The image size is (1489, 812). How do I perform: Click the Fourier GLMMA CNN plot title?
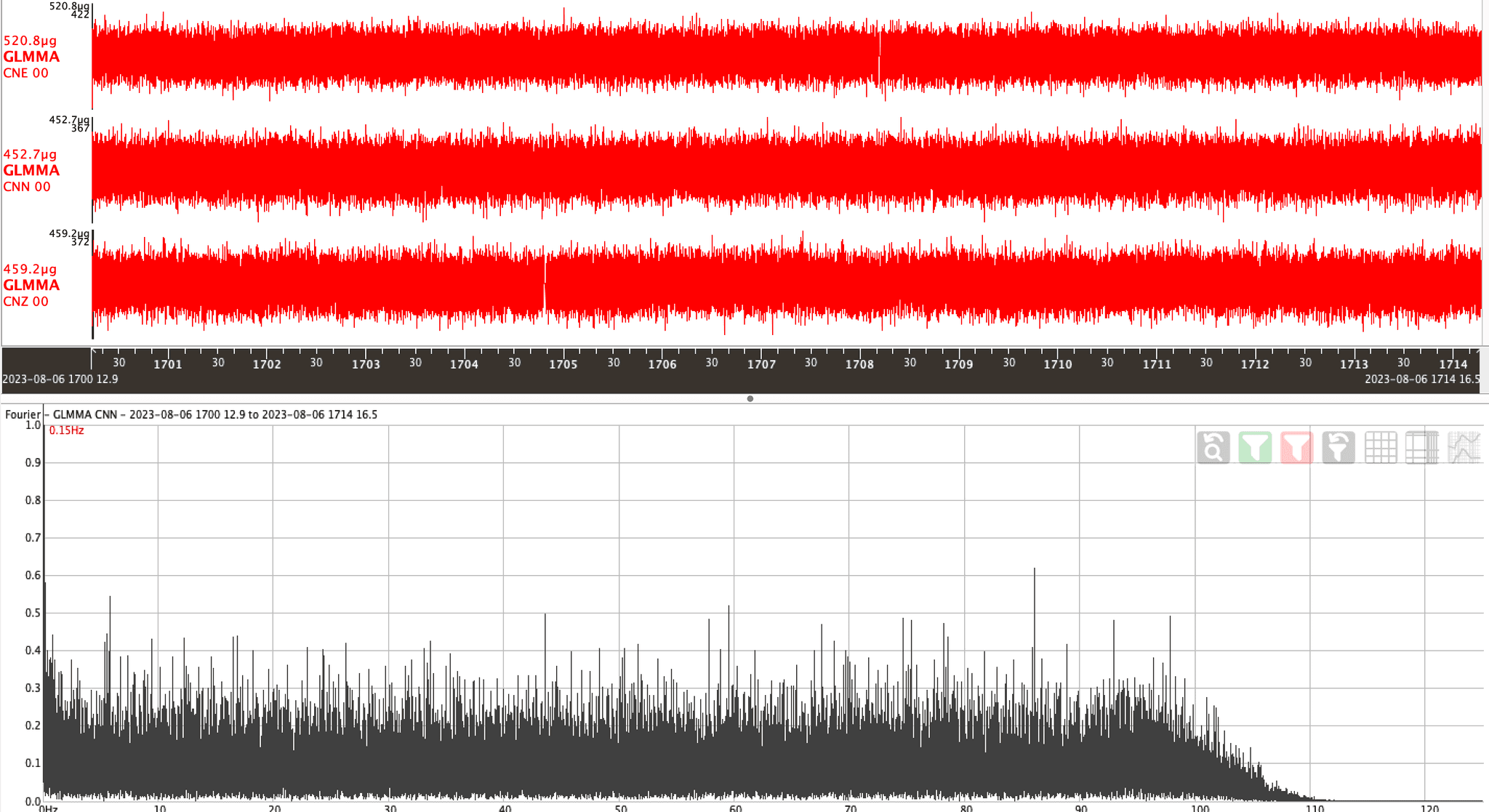coord(191,414)
